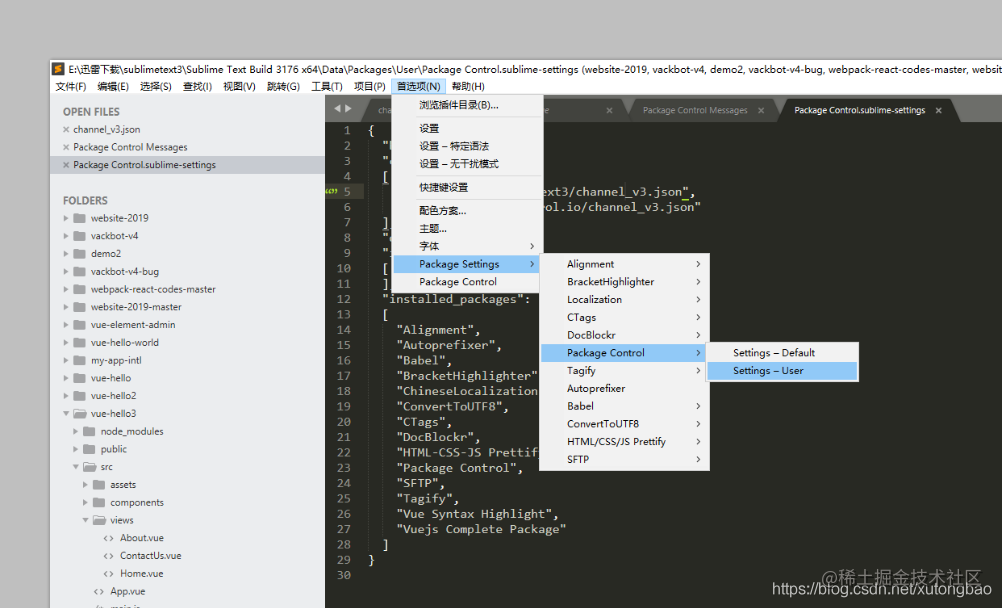This screenshot has width=1002, height=608.
Task: Close Package Control.sublime-settings in Open Files list
Action: point(66,165)
